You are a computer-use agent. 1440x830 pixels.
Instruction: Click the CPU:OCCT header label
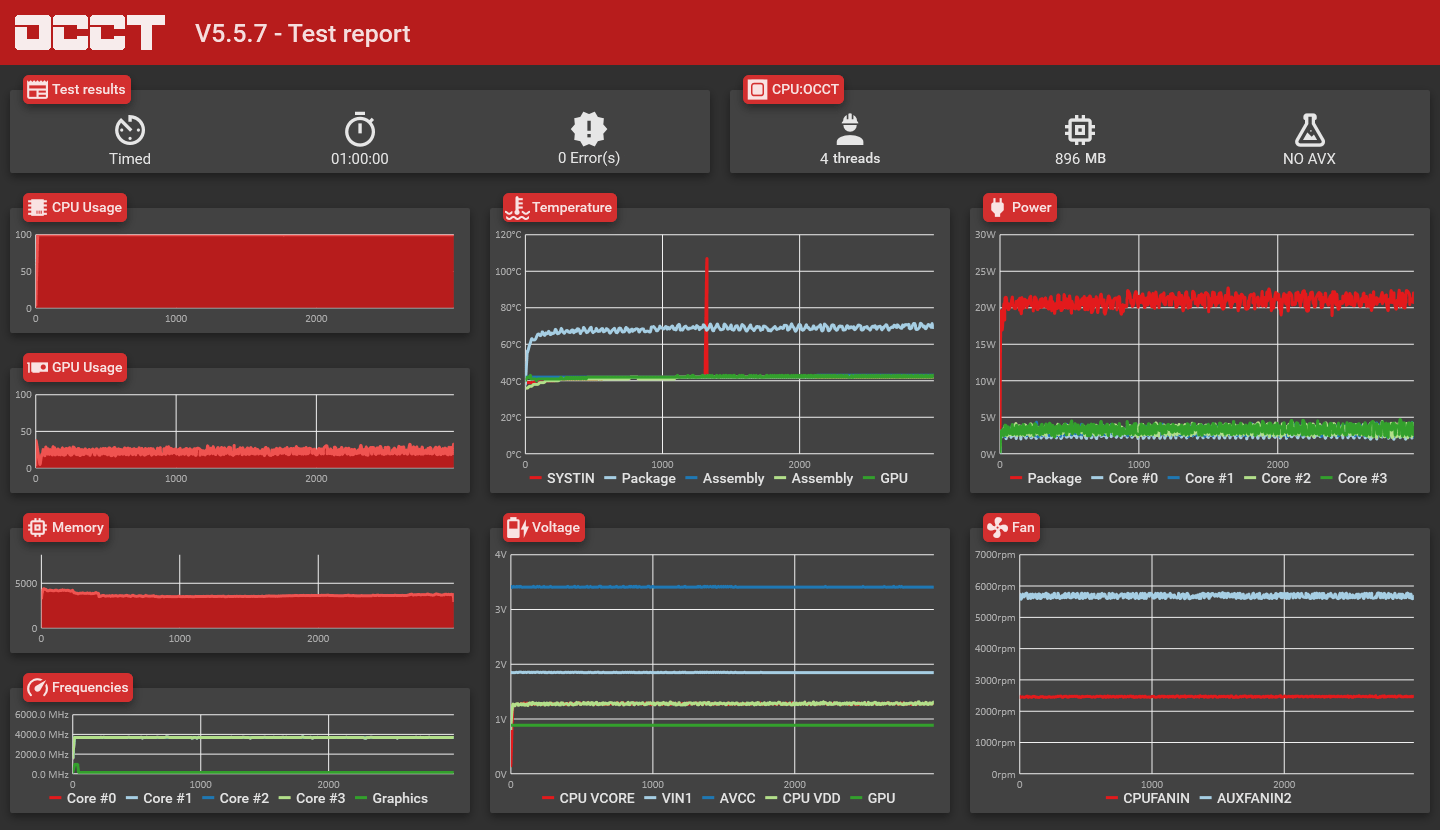pyautogui.click(x=794, y=89)
